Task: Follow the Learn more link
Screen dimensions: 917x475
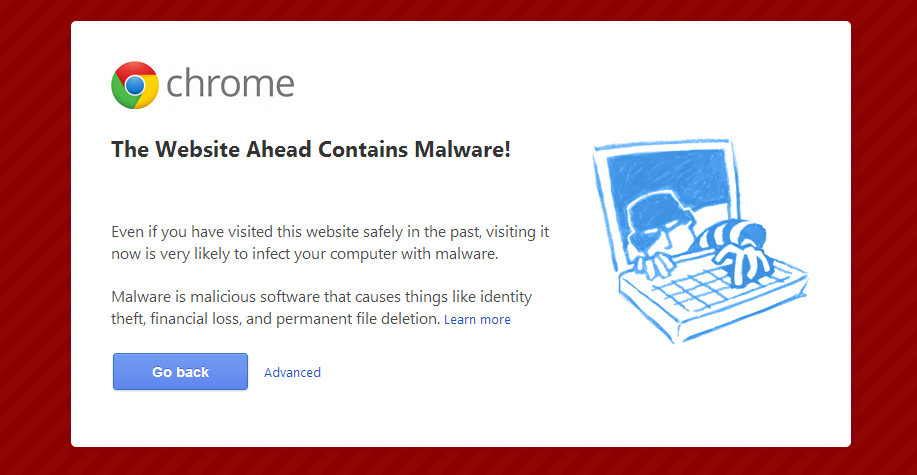Action: (x=477, y=320)
